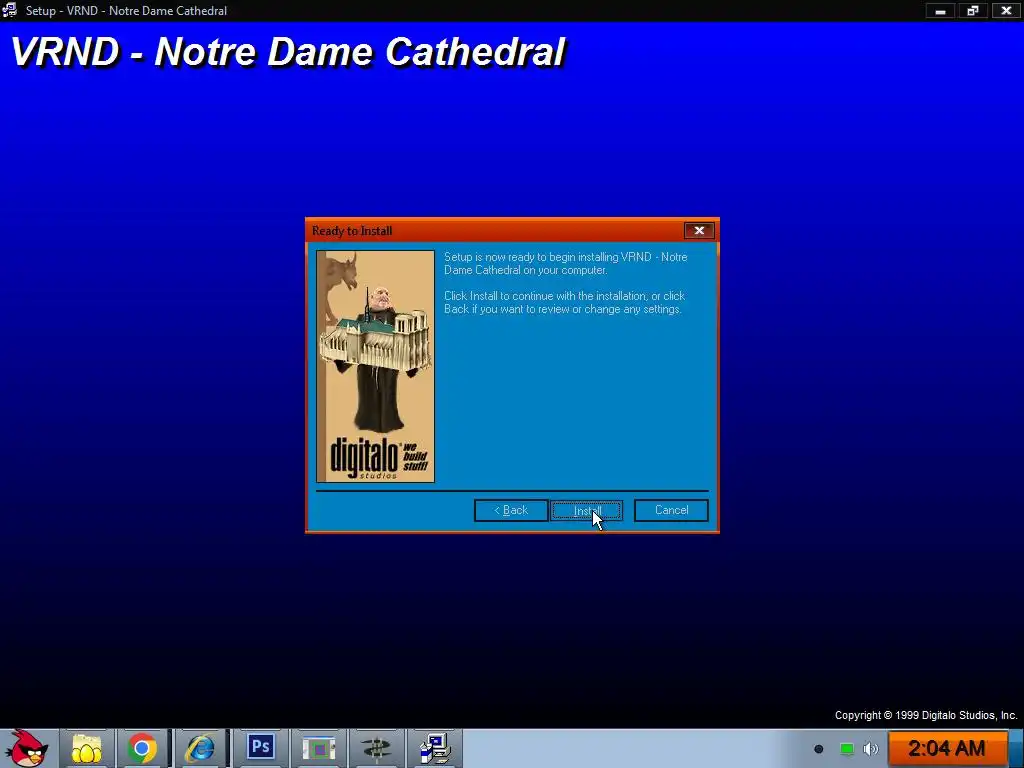1024x768 pixels.
Task: Click the 'Click Install to continue' paragraph
Action: [564, 302]
